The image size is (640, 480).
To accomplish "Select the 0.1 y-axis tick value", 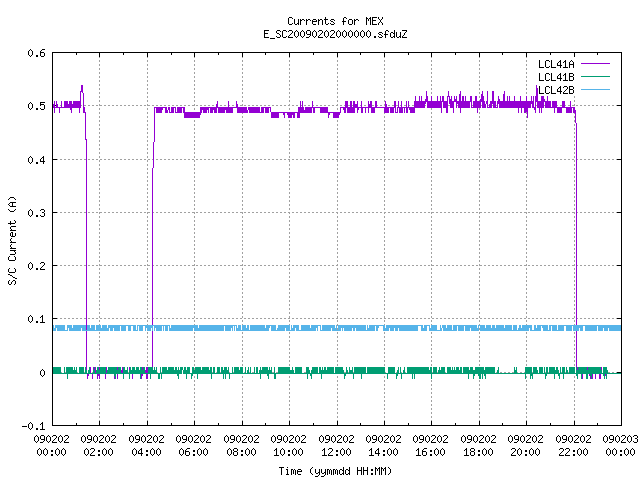I will [x=36, y=319].
